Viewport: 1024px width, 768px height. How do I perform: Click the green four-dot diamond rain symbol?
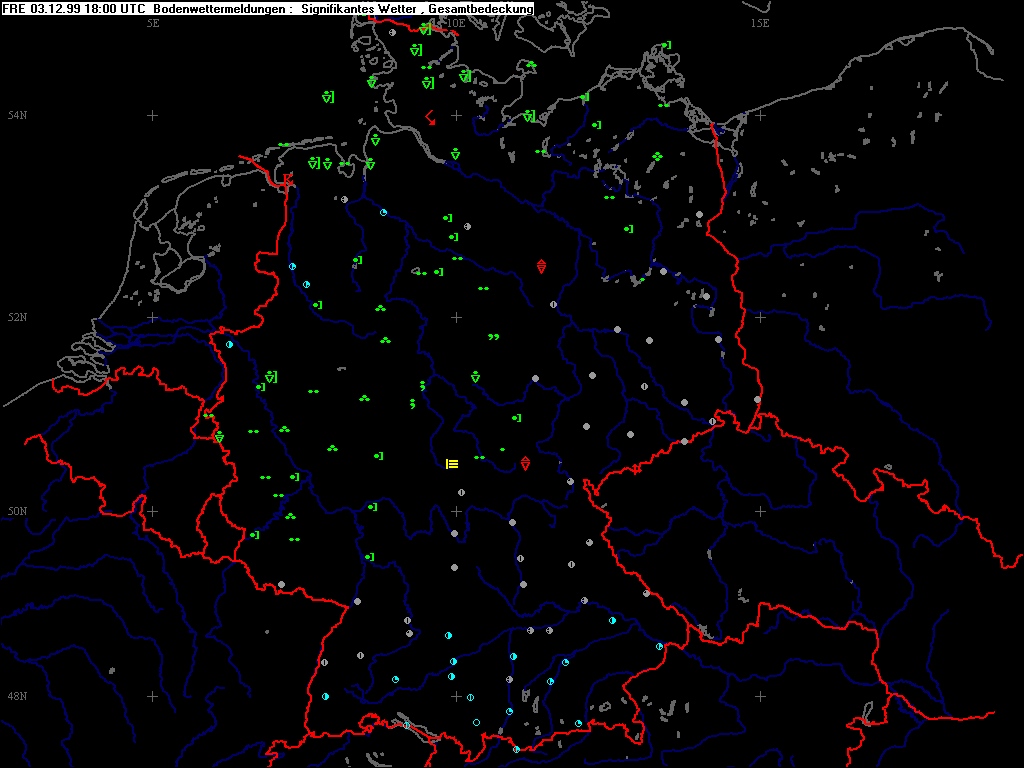(657, 156)
